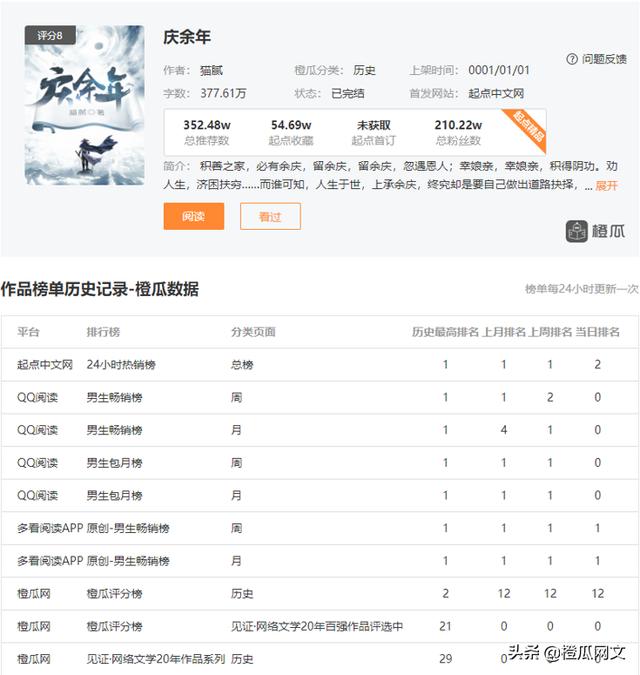Expand the synopsis with 展开

pyautogui.click(x=606, y=186)
